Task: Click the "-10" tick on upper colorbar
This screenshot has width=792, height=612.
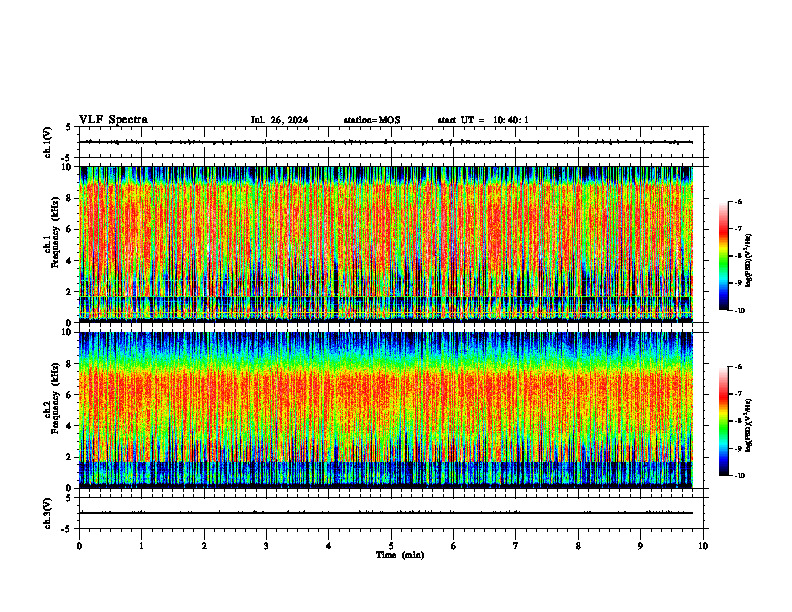Action: click(739, 311)
